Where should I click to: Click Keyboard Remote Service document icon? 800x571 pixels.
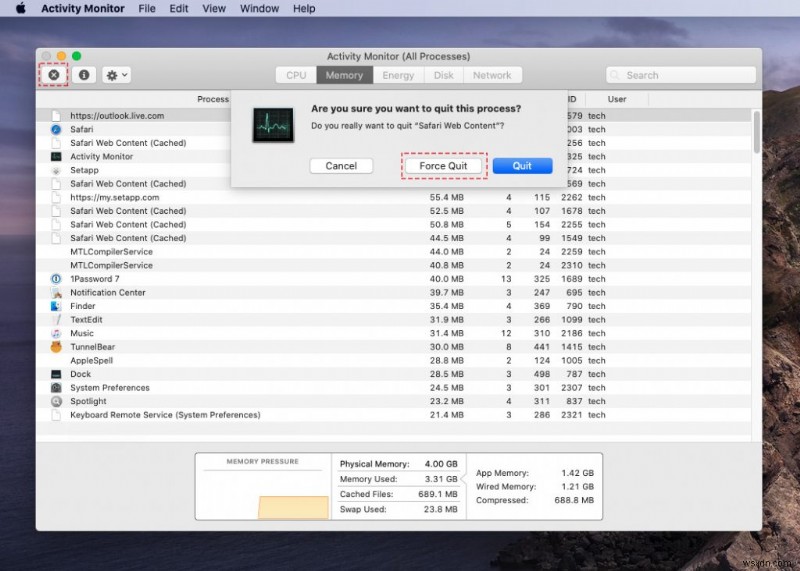[x=56, y=415]
